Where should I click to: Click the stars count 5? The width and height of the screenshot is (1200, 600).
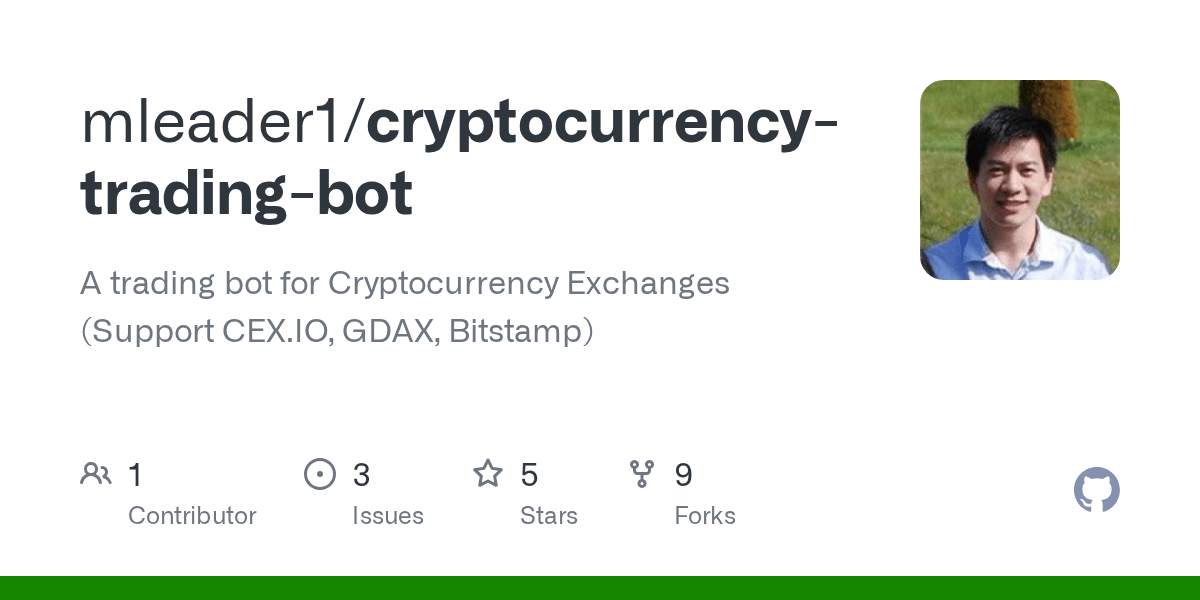[x=529, y=475]
